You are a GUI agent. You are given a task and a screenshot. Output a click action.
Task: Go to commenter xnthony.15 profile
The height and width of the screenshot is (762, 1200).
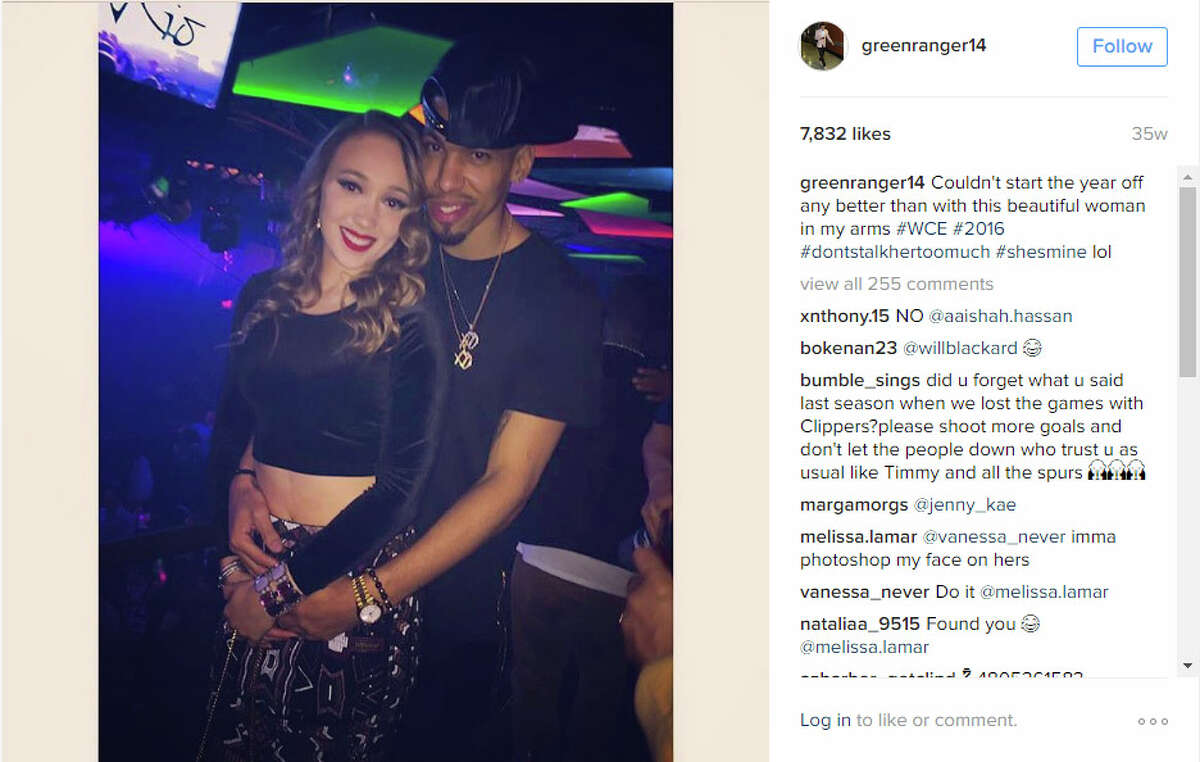(844, 316)
